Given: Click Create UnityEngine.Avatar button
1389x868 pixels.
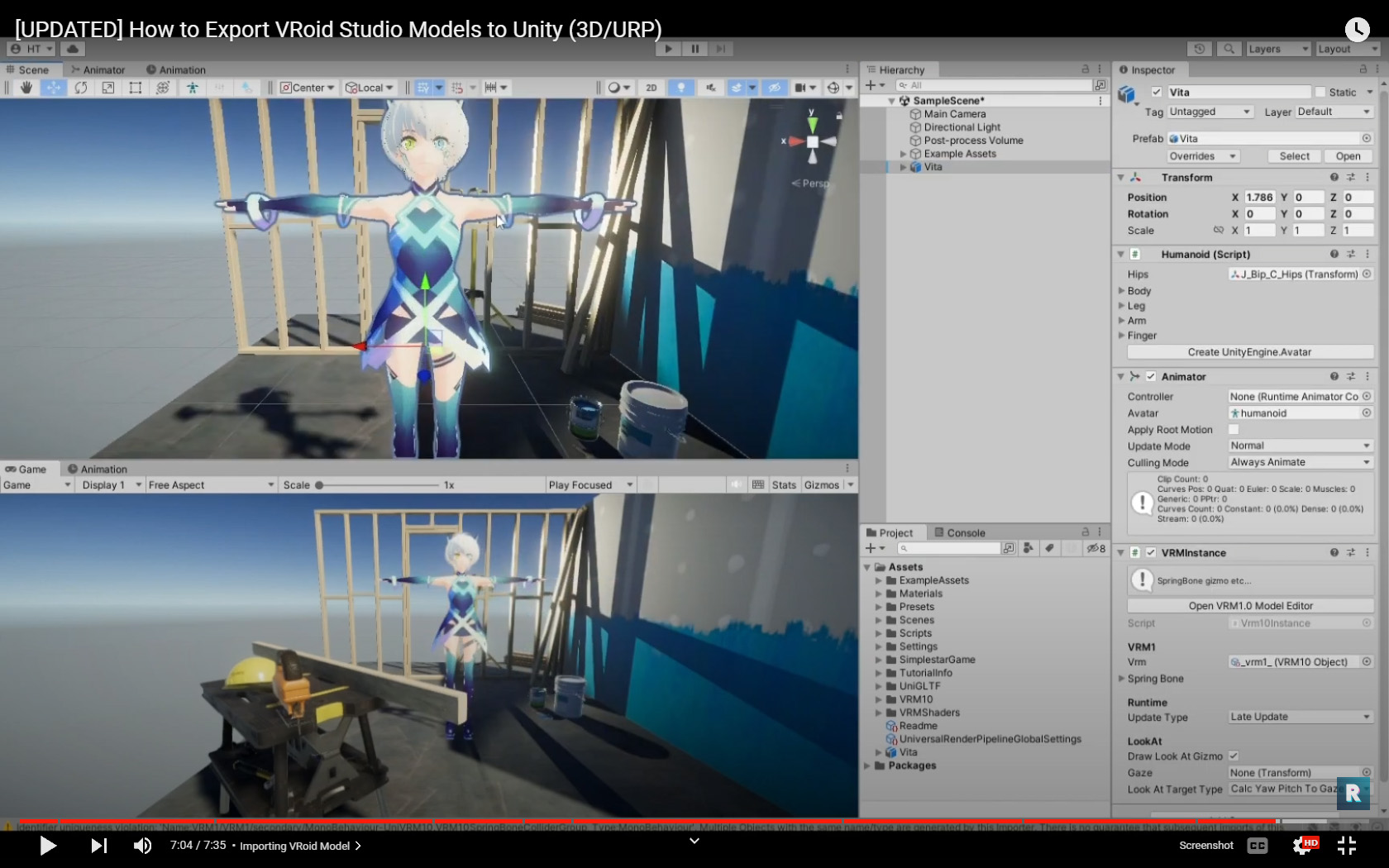Looking at the screenshot, I should tap(1249, 352).
